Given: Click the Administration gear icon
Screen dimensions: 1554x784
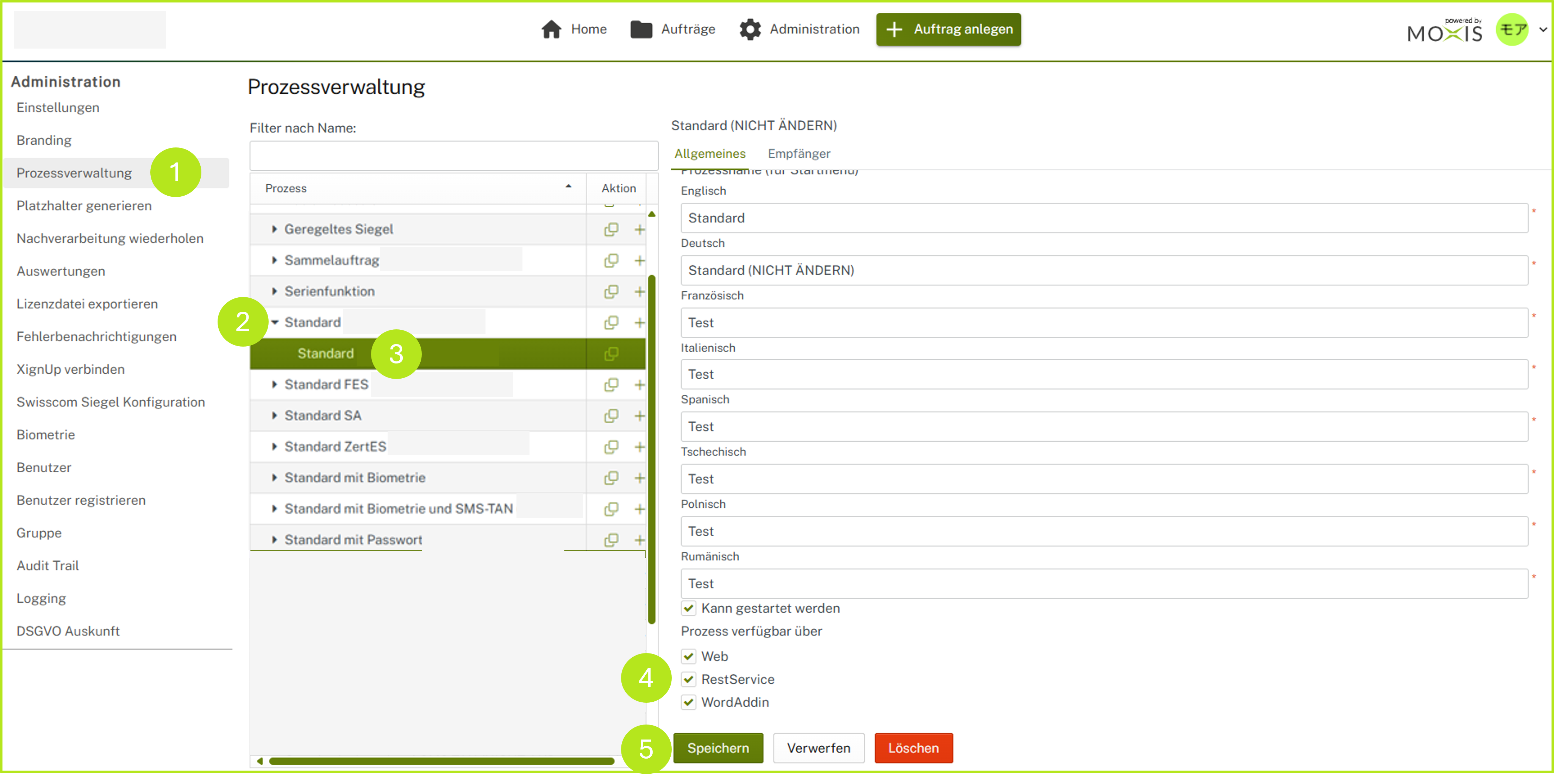Looking at the screenshot, I should click(x=750, y=29).
